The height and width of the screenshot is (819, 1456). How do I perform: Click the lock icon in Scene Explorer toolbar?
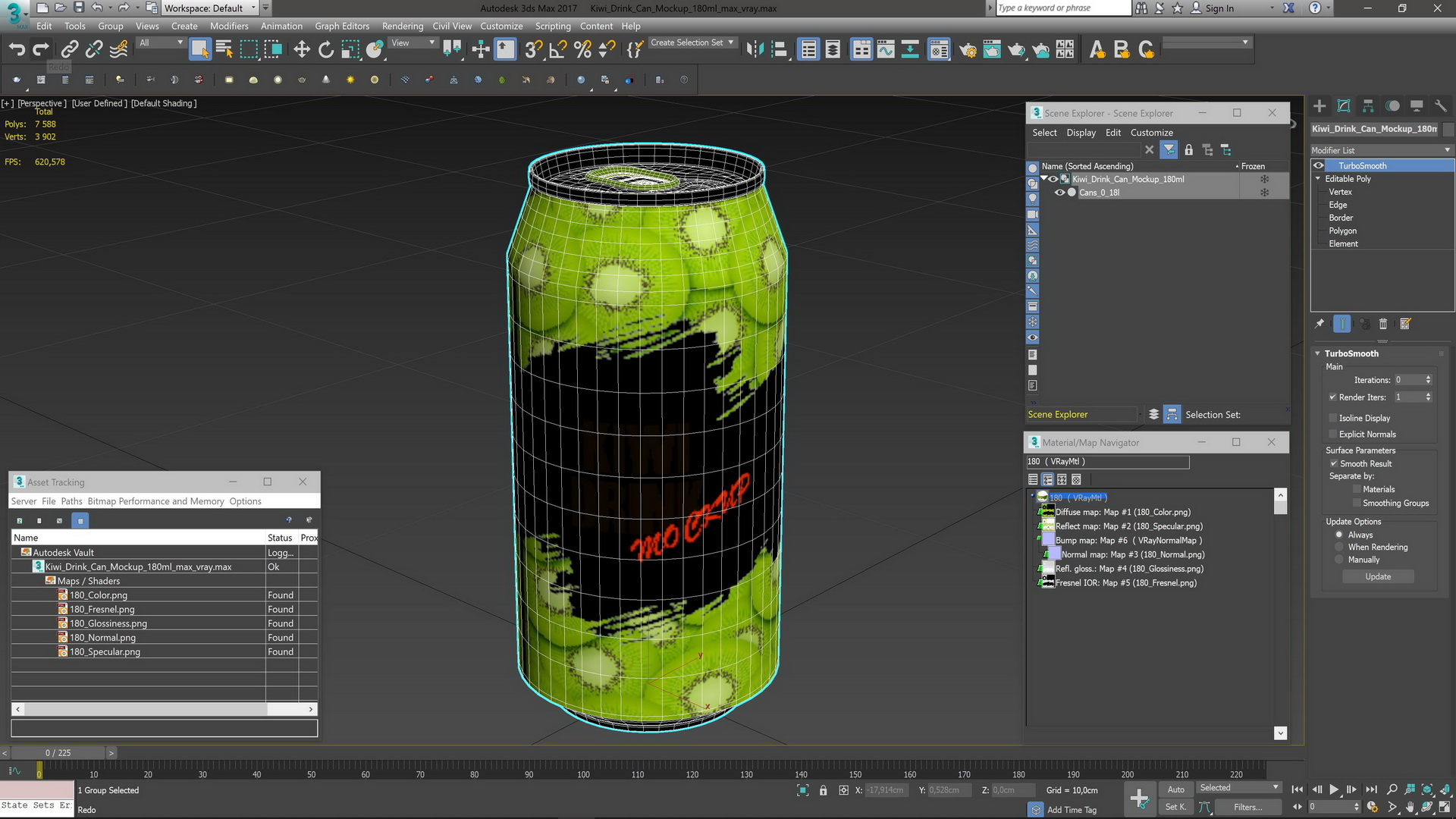tap(1189, 150)
